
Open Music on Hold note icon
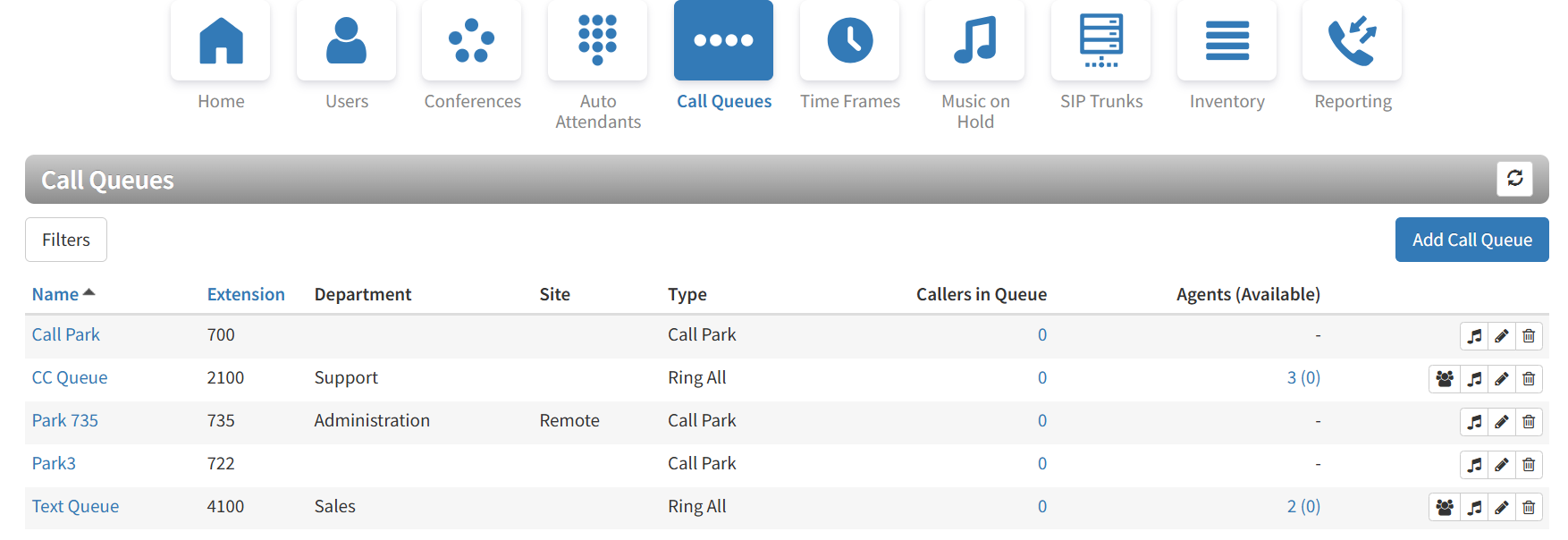[x=975, y=41]
